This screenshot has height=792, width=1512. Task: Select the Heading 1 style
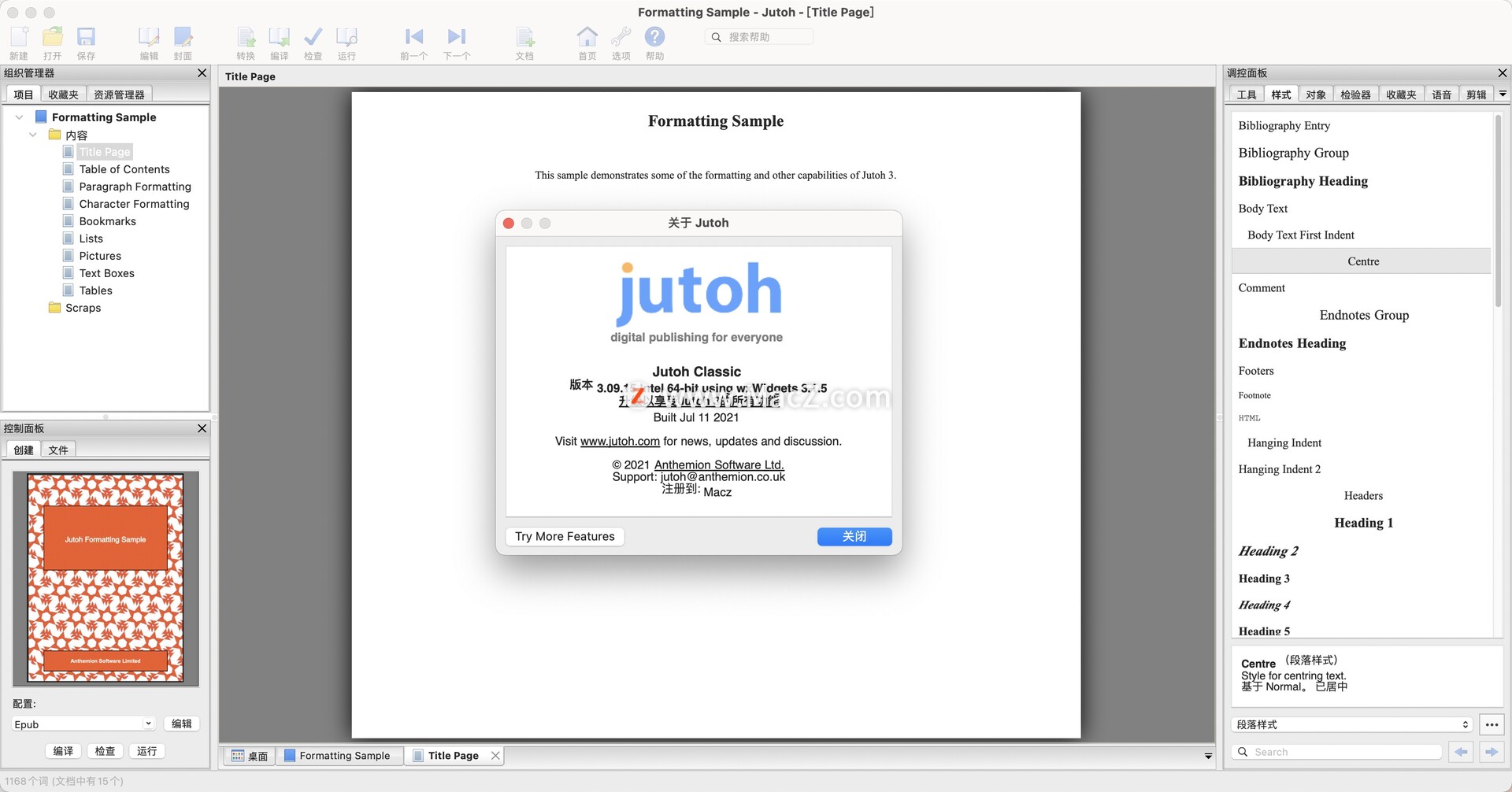1363,524
